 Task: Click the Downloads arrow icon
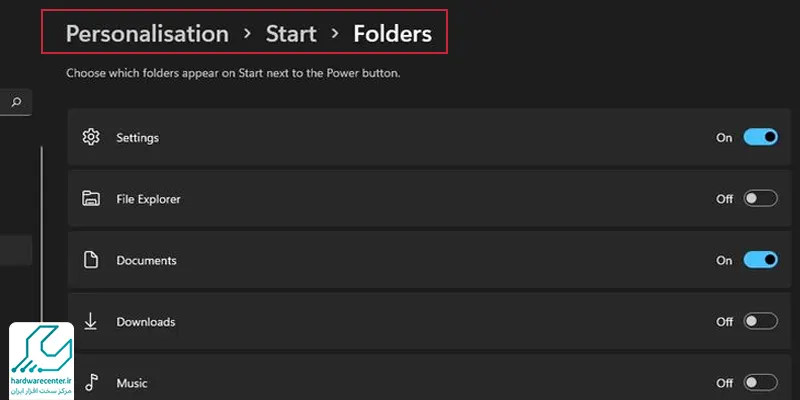click(x=91, y=321)
